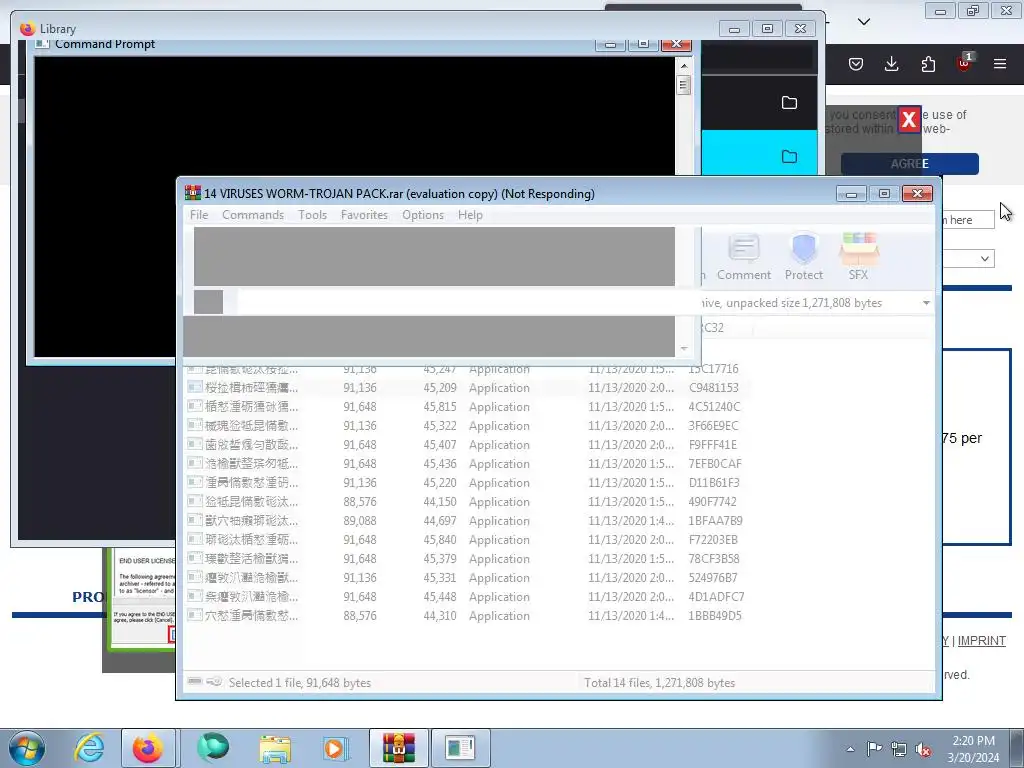Image resolution: width=1024 pixels, height=768 pixels.
Task: Click the Protect toolbar icon in WinRAR
Action: click(x=804, y=257)
